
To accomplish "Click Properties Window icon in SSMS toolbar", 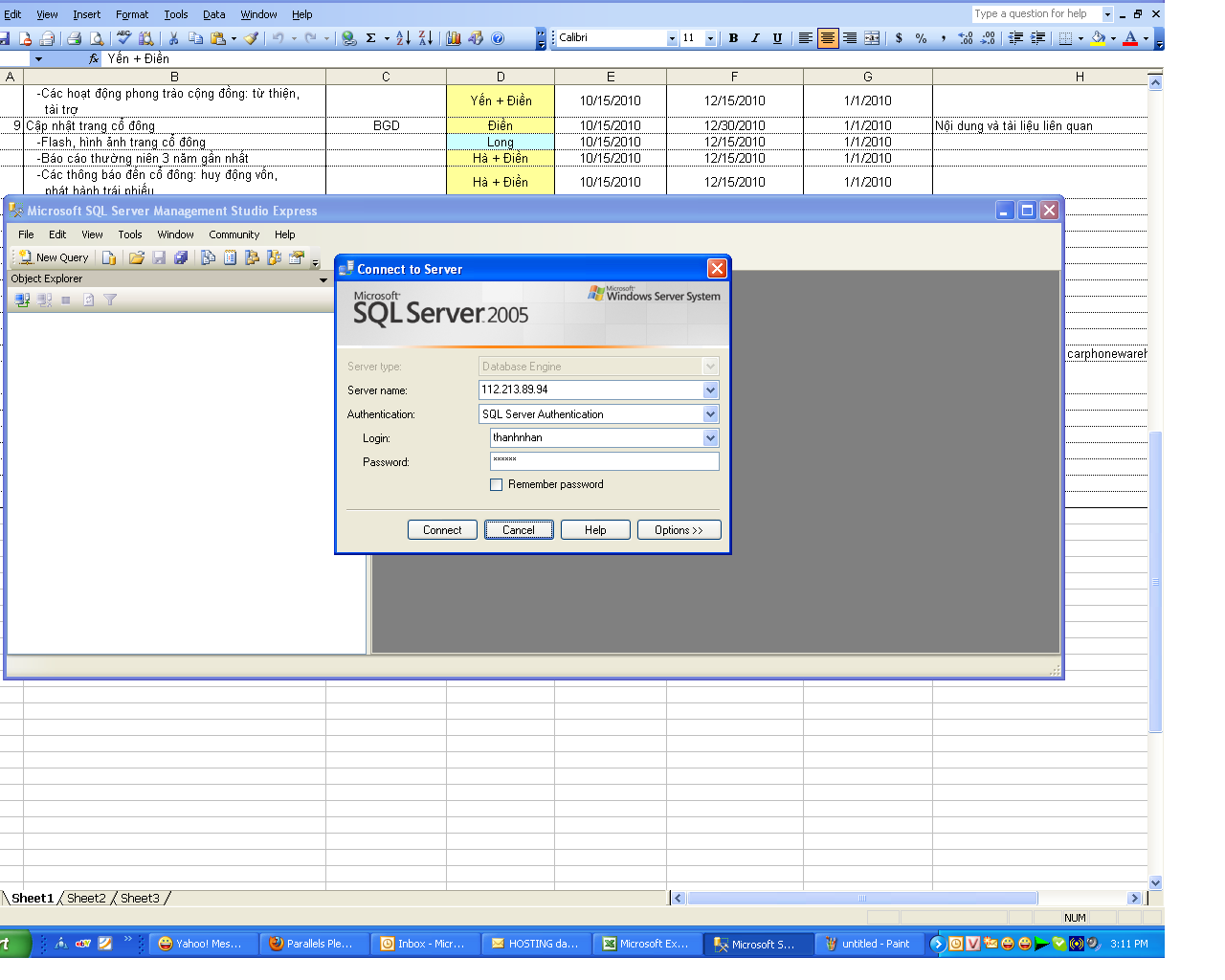I will pos(297,257).
